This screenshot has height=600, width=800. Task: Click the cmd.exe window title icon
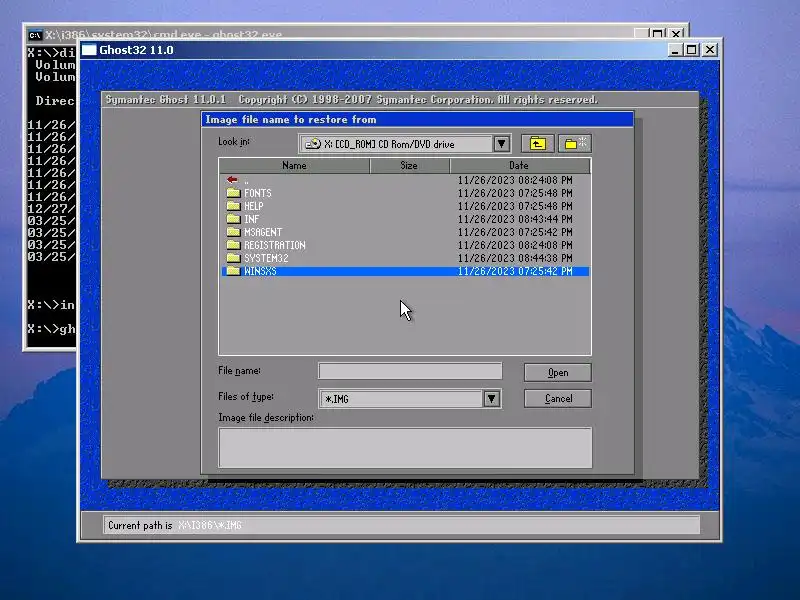point(35,35)
